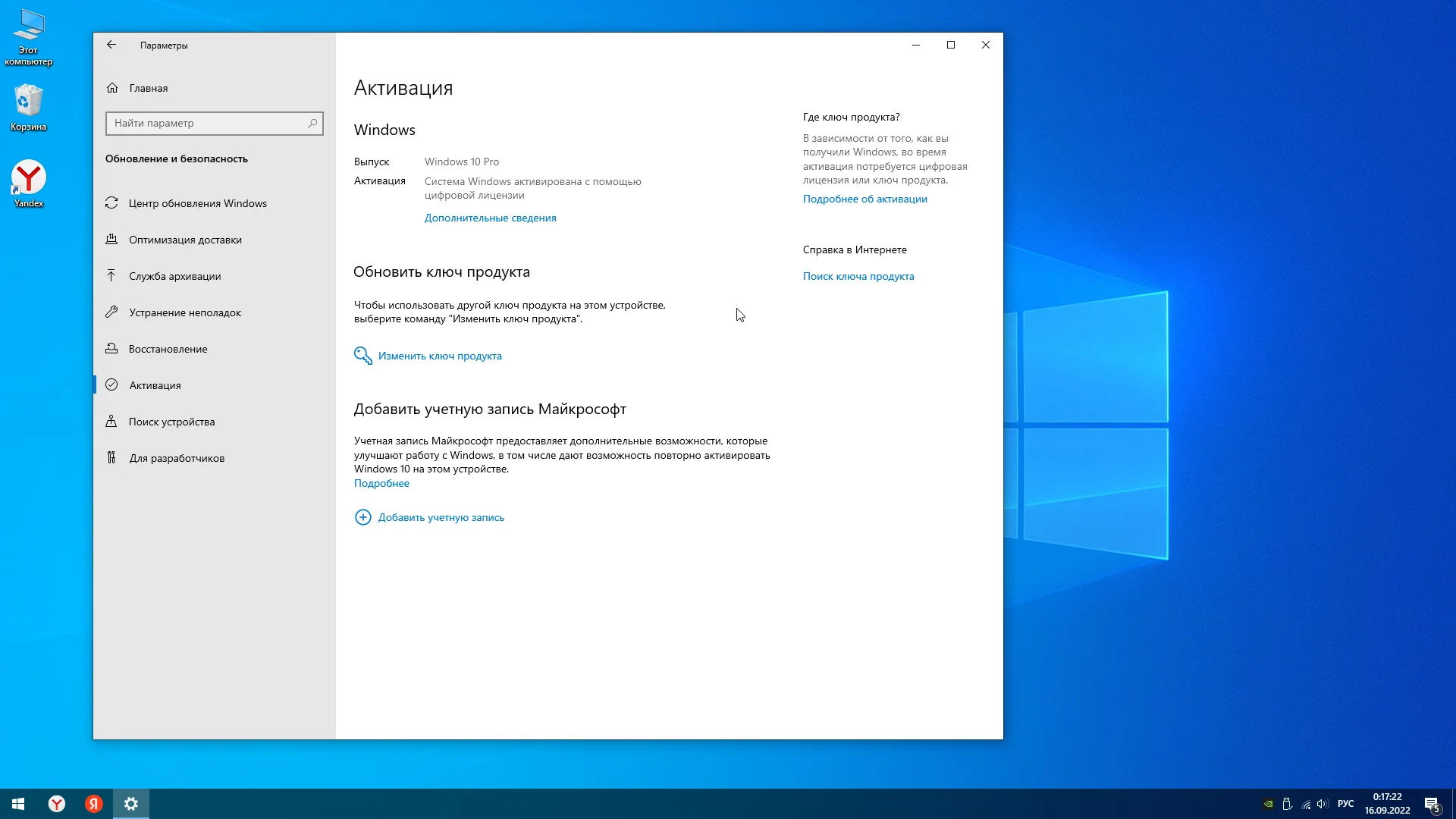Click the key icon beside Изменить ключ продукта
This screenshot has width=1456, height=819.
[x=362, y=356]
